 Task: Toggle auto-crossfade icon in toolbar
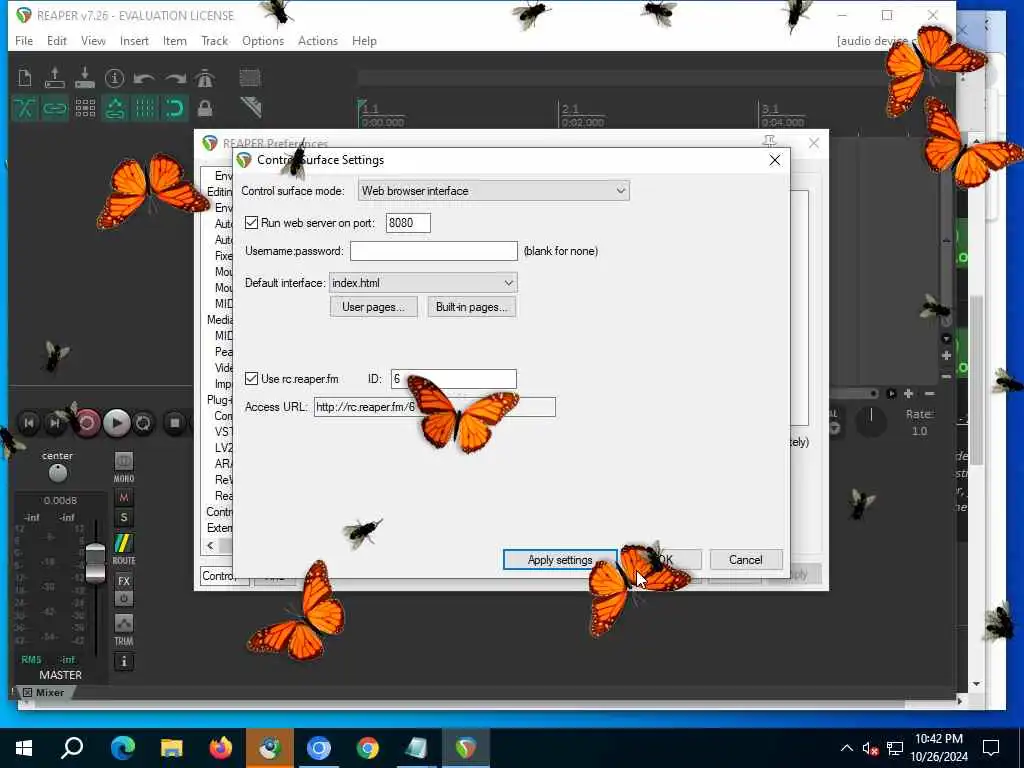pos(25,108)
